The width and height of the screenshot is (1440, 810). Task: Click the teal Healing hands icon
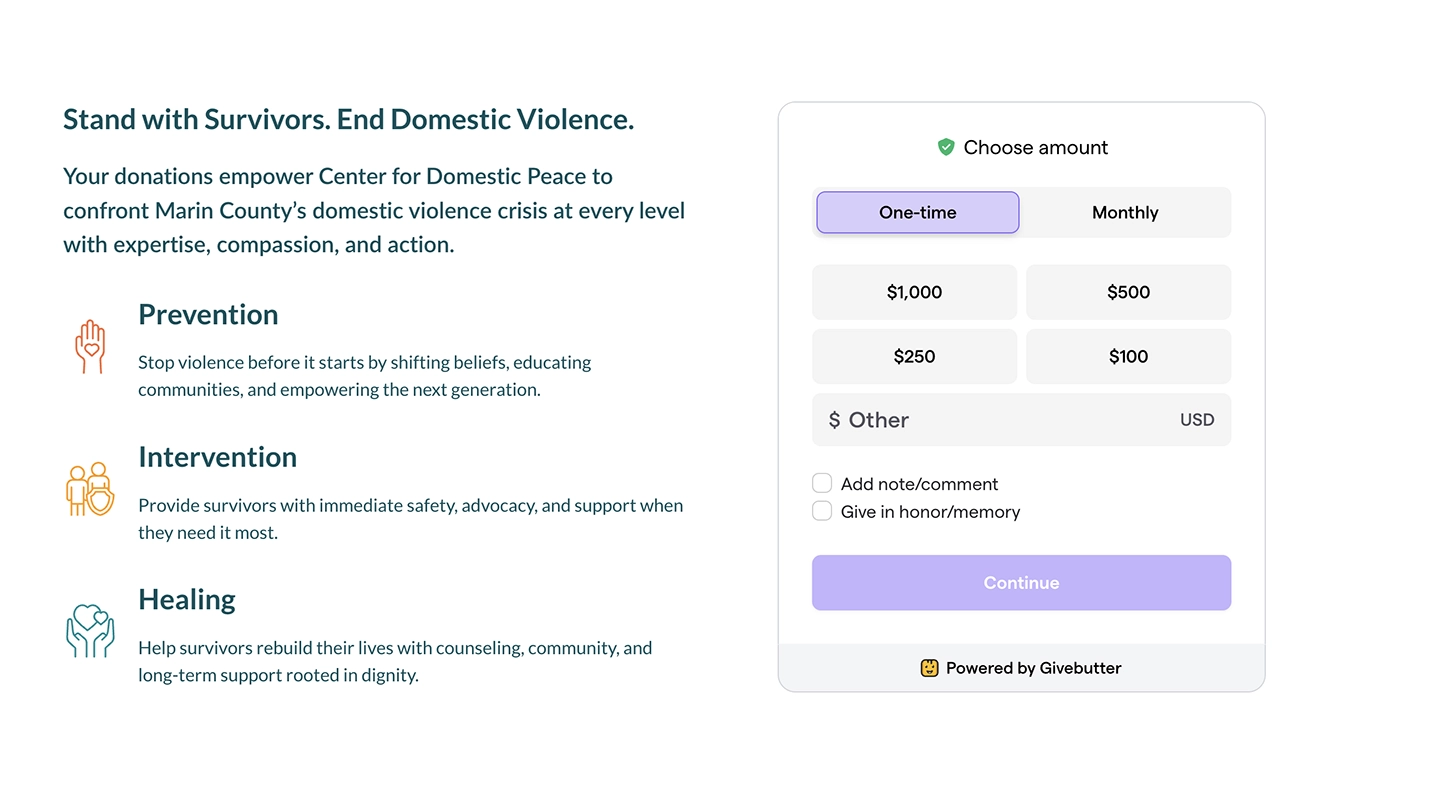click(x=90, y=632)
